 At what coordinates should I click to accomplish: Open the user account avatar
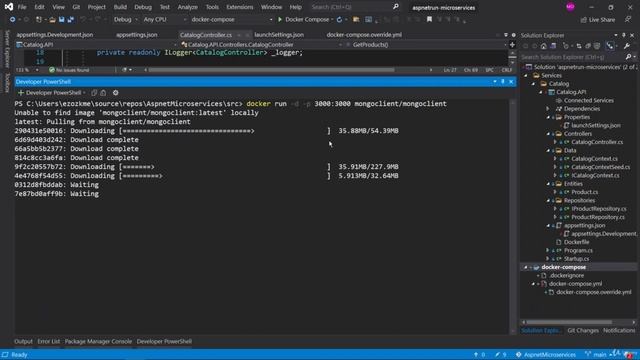point(570,7)
